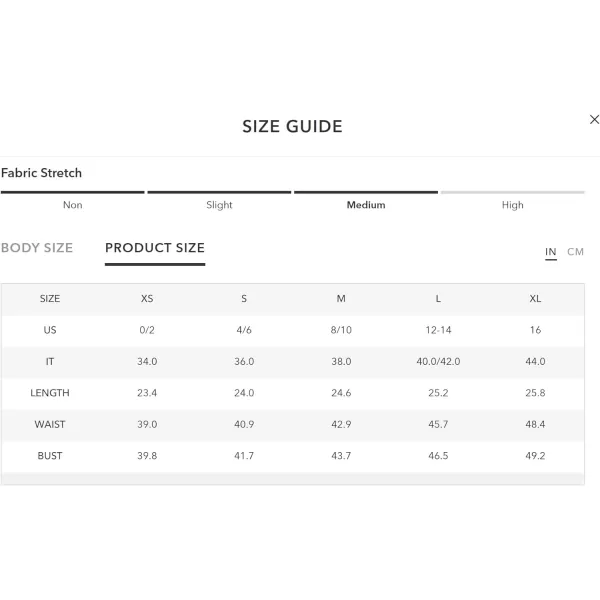
Task: Switch measurement units to CM
Action: click(x=575, y=252)
